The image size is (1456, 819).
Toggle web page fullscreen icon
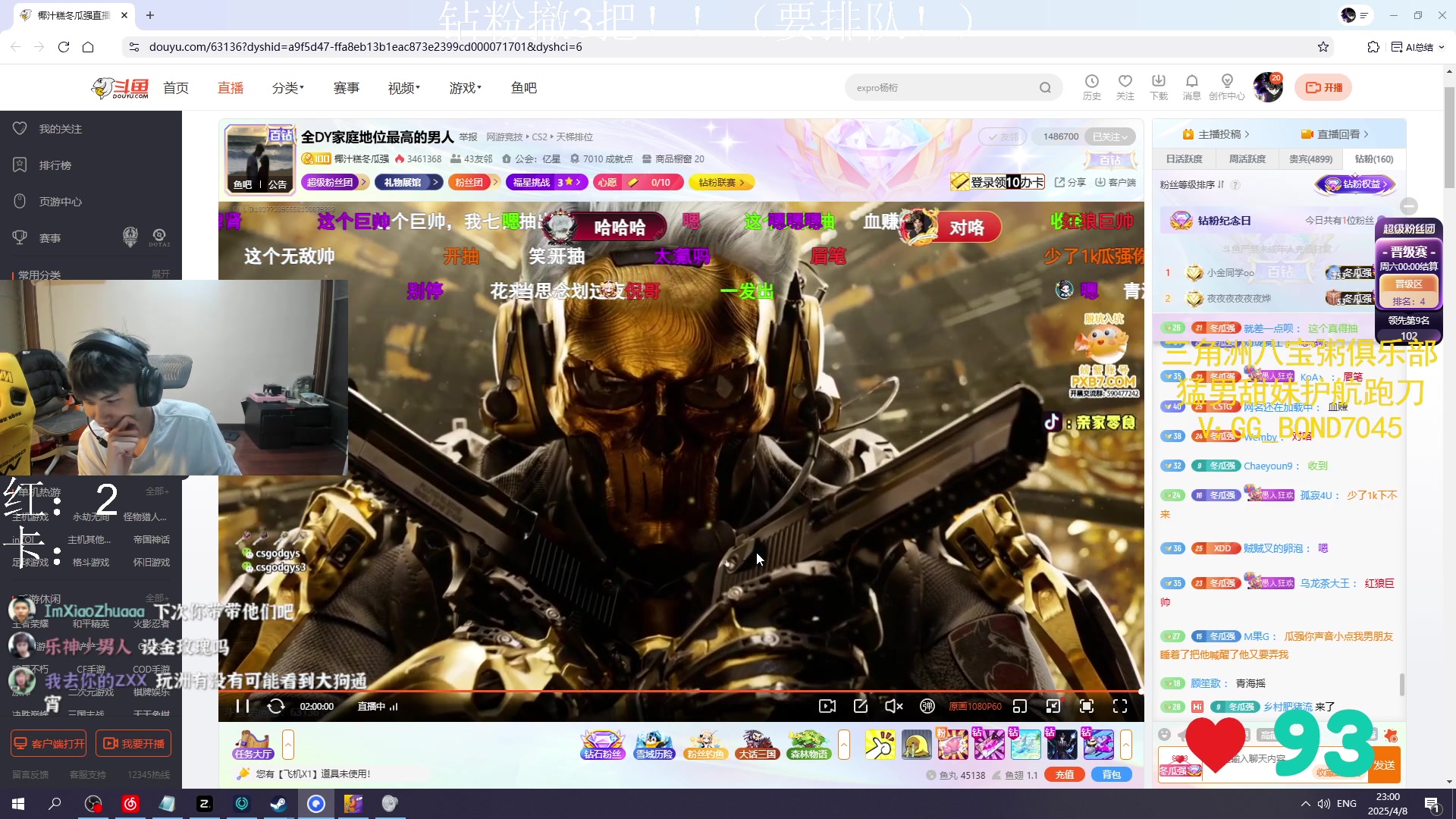(1087, 706)
